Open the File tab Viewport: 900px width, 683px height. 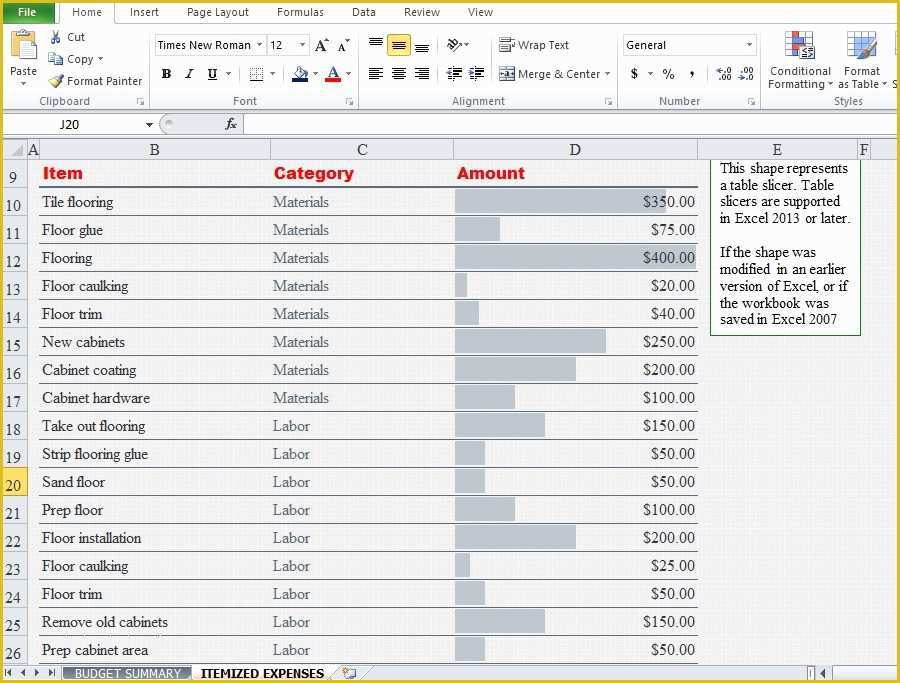pyautogui.click(x=28, y=12)
